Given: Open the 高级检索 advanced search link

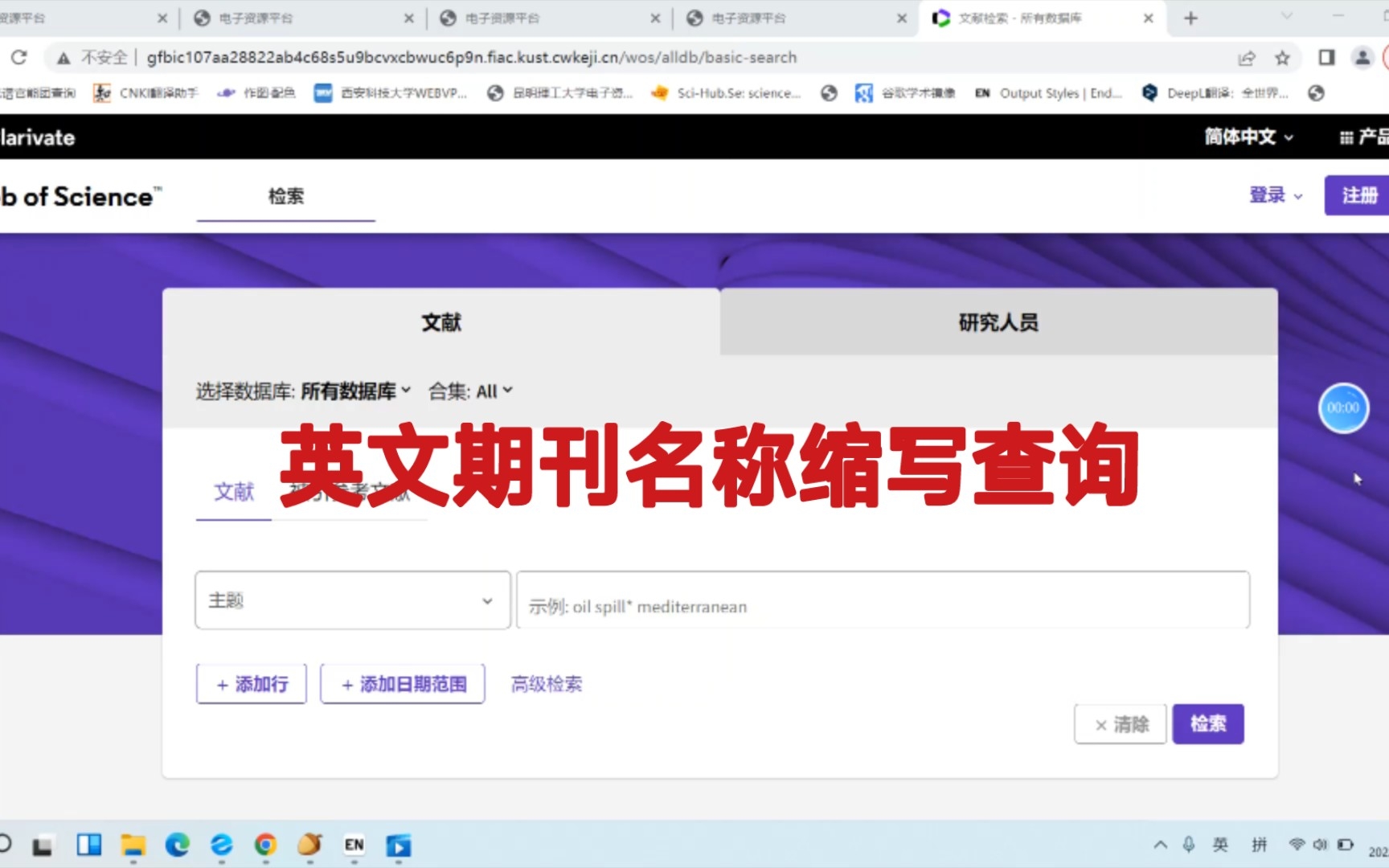Looking at the screenshot, I should [x=547, y=684].
